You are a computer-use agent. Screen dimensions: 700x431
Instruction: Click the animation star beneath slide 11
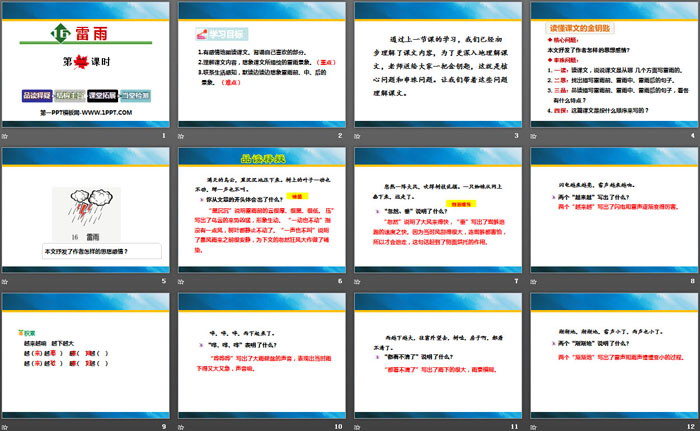coord(360,426)
